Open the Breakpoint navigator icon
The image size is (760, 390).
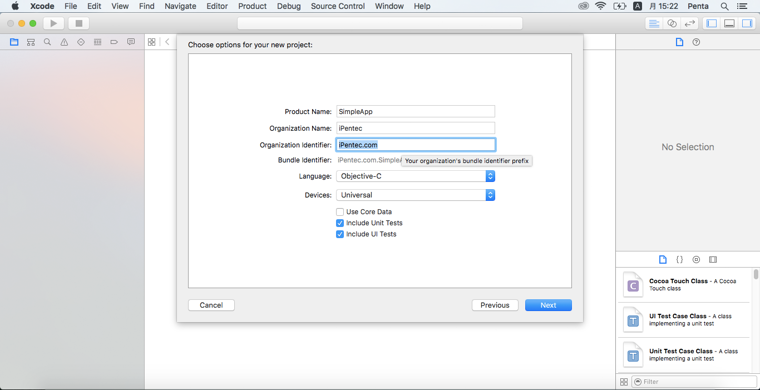coord(114,42)
